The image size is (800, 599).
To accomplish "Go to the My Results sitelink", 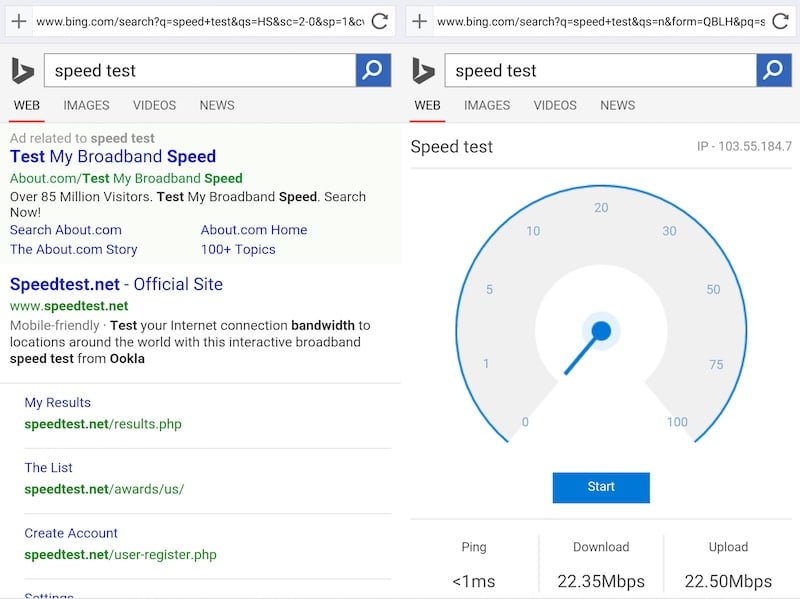I will (x=57, y=402).
